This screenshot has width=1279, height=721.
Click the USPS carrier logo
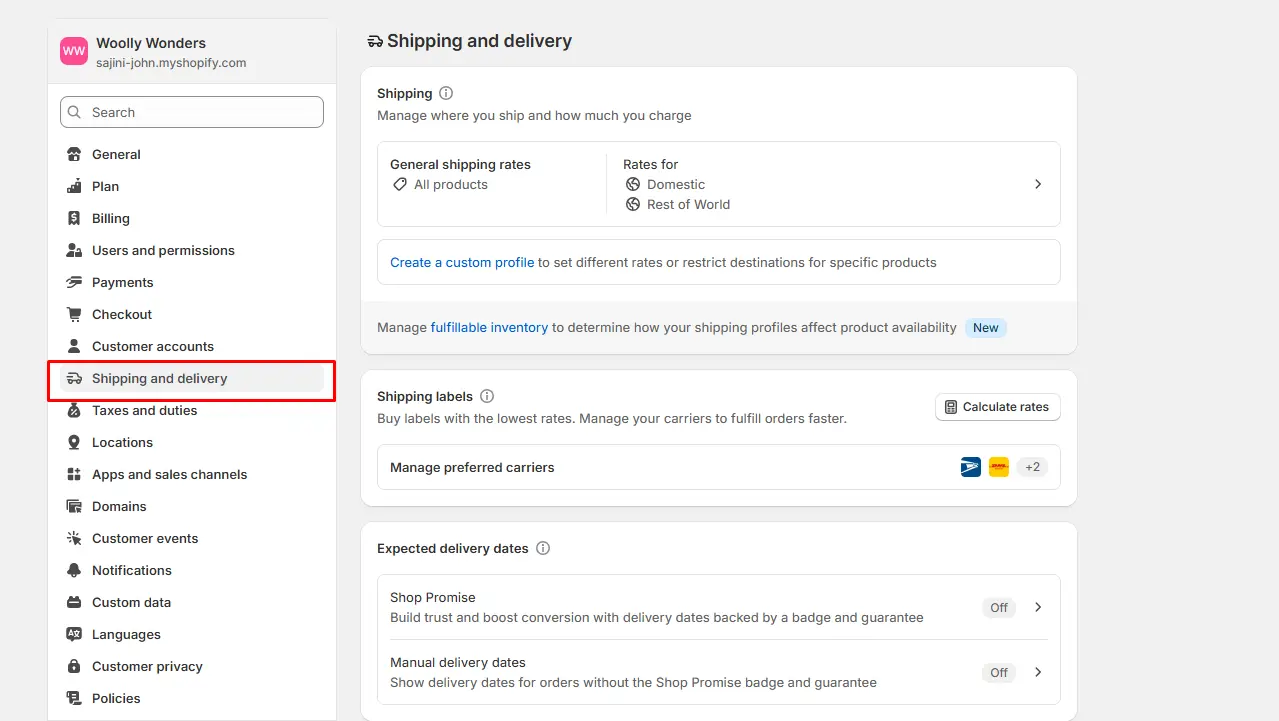coord(971,467)
